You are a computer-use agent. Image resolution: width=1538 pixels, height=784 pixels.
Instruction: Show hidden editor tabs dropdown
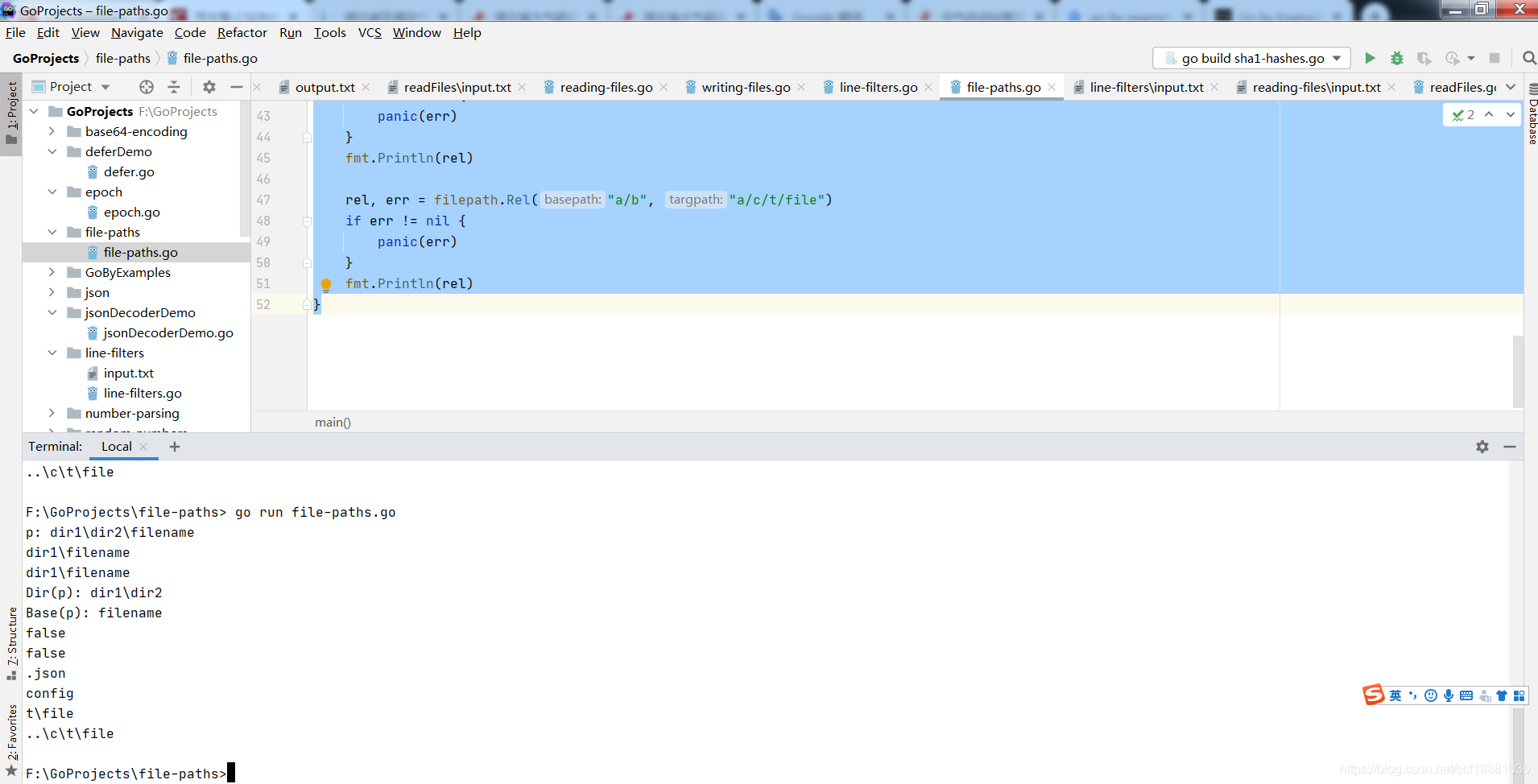[1511, 87]
